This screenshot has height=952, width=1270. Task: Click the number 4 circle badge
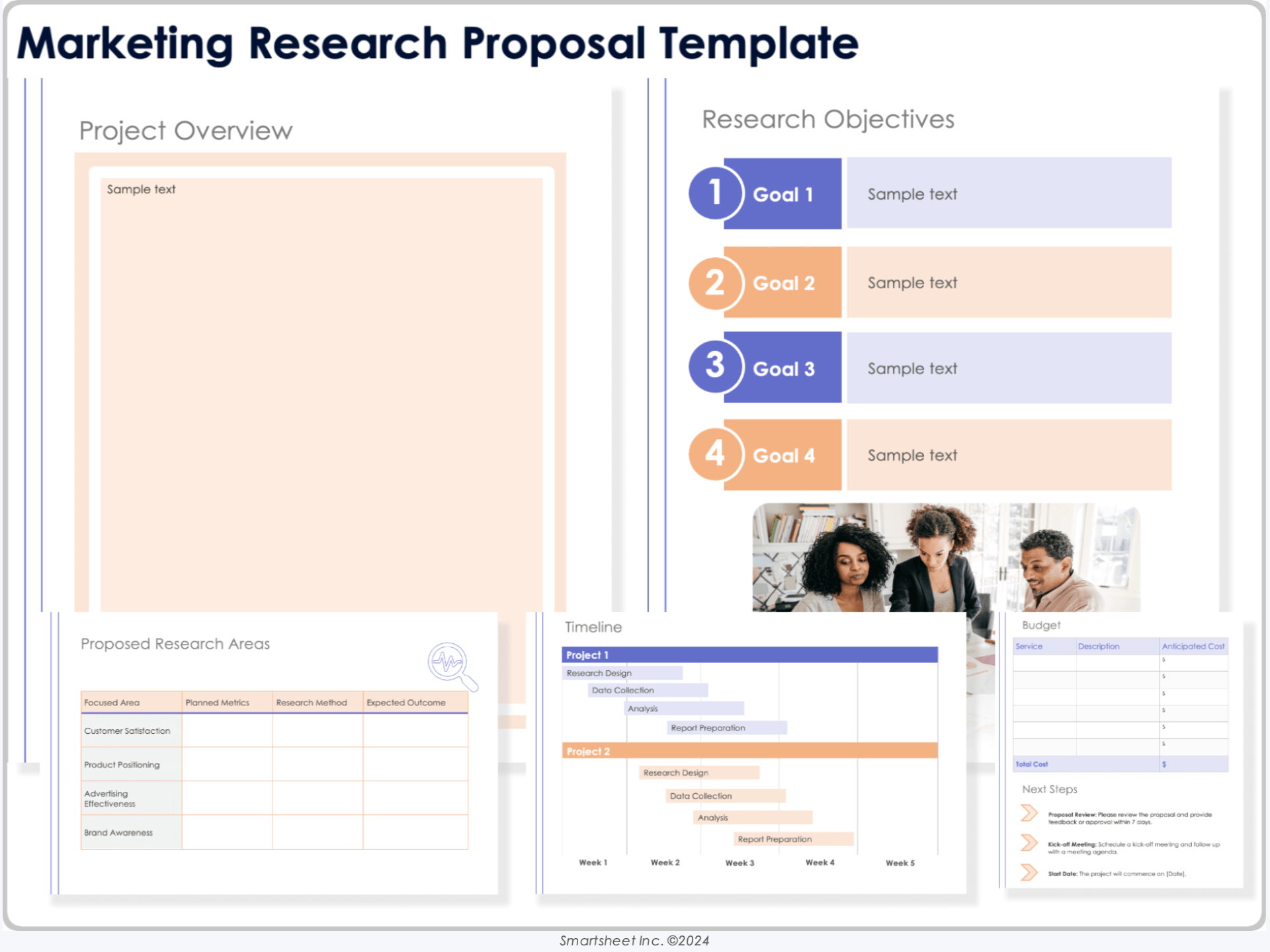(x=715, y=454)
